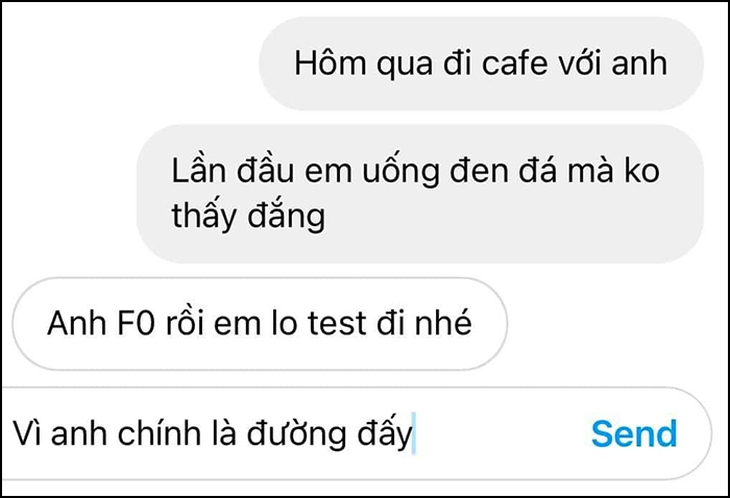Select the received "Anh F0 rồi" message bubble
This screenshot has width=730, height=498.
[260, 324]
